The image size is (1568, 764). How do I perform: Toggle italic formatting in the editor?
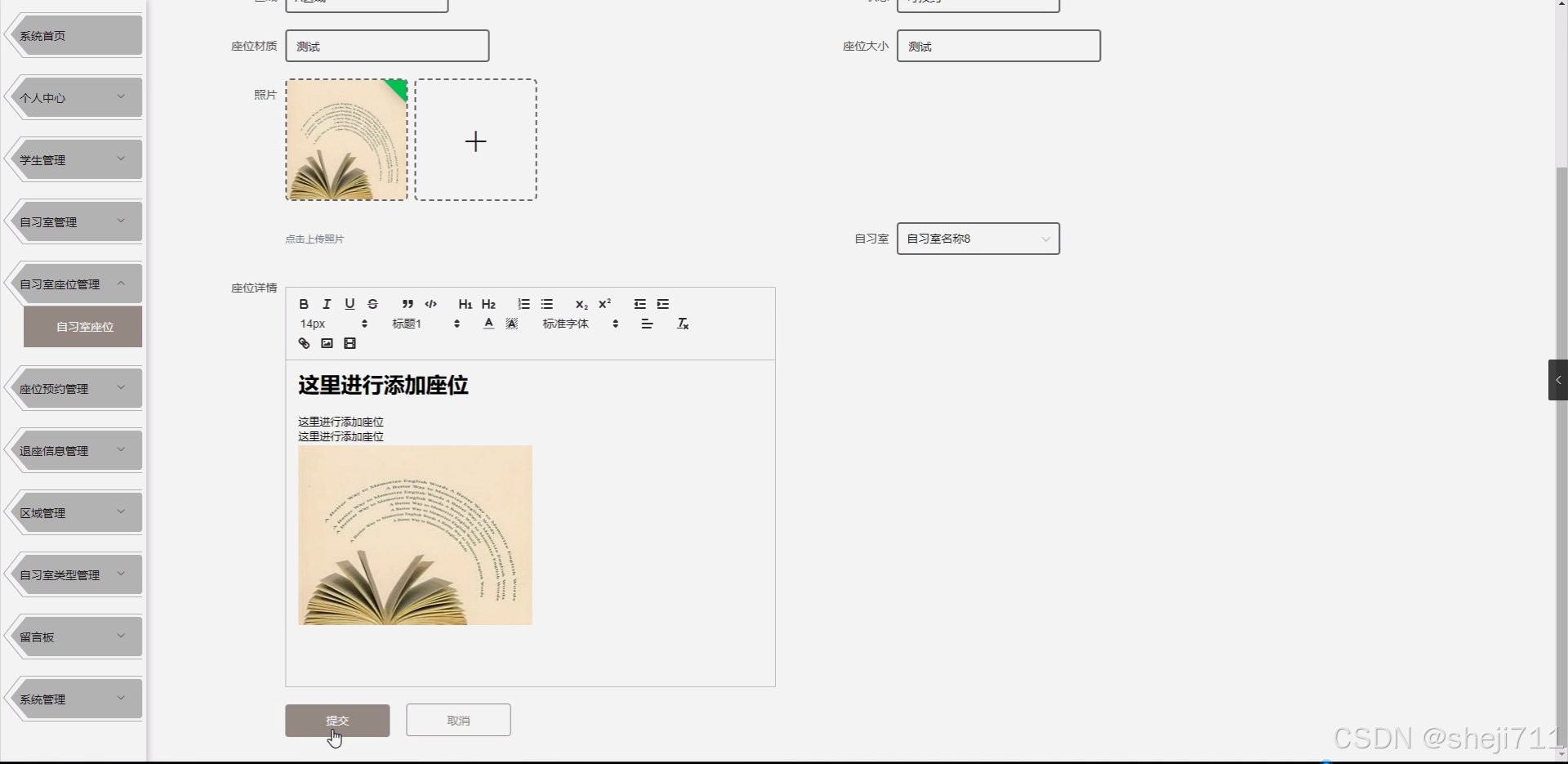[x=326, y=304]
